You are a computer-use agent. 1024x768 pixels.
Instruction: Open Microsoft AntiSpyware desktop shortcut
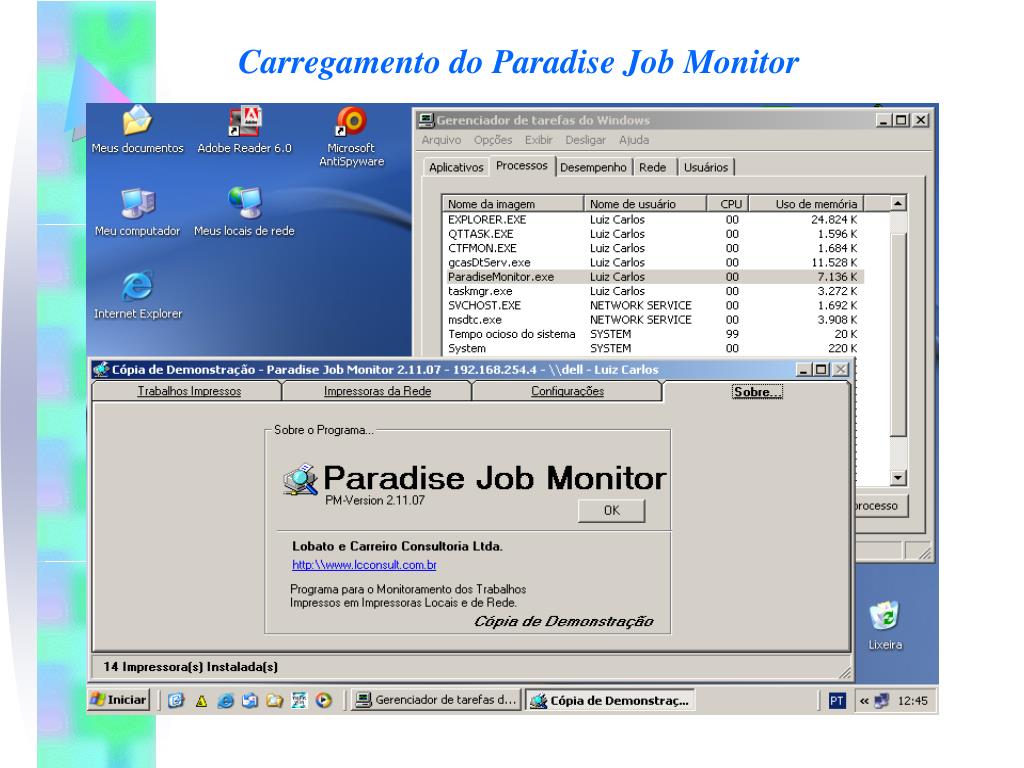pos(351,136)
